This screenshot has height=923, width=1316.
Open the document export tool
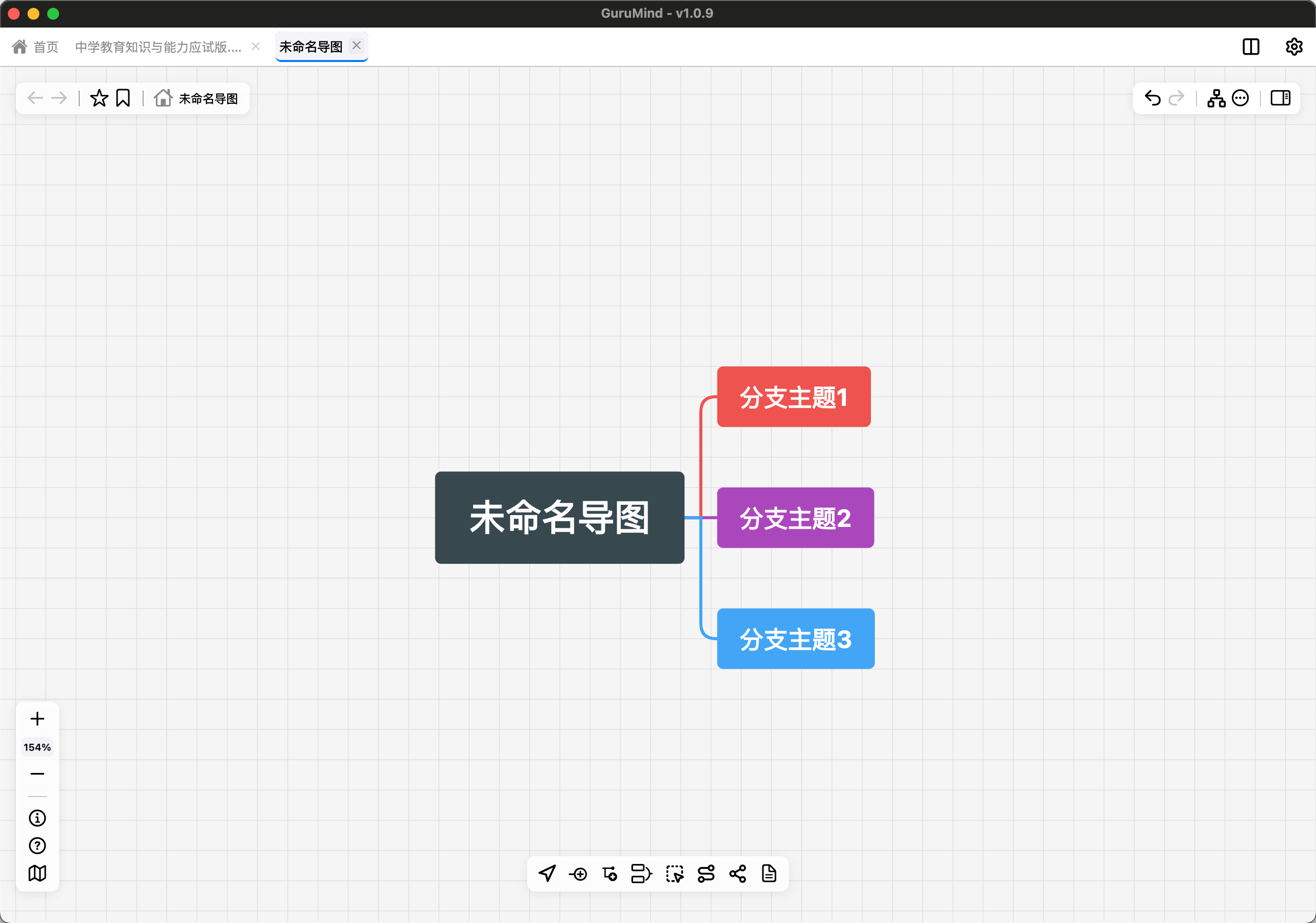point(769,874)
